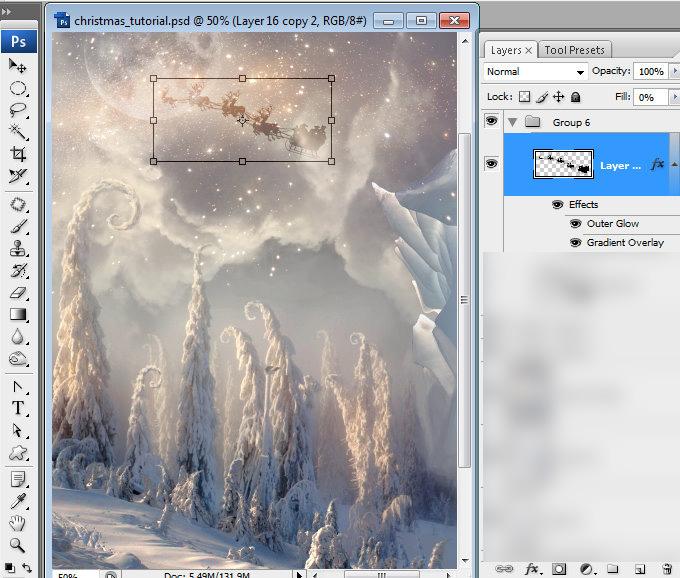Select the Layer 16 copy 2 thumbnail

[563, 164]
